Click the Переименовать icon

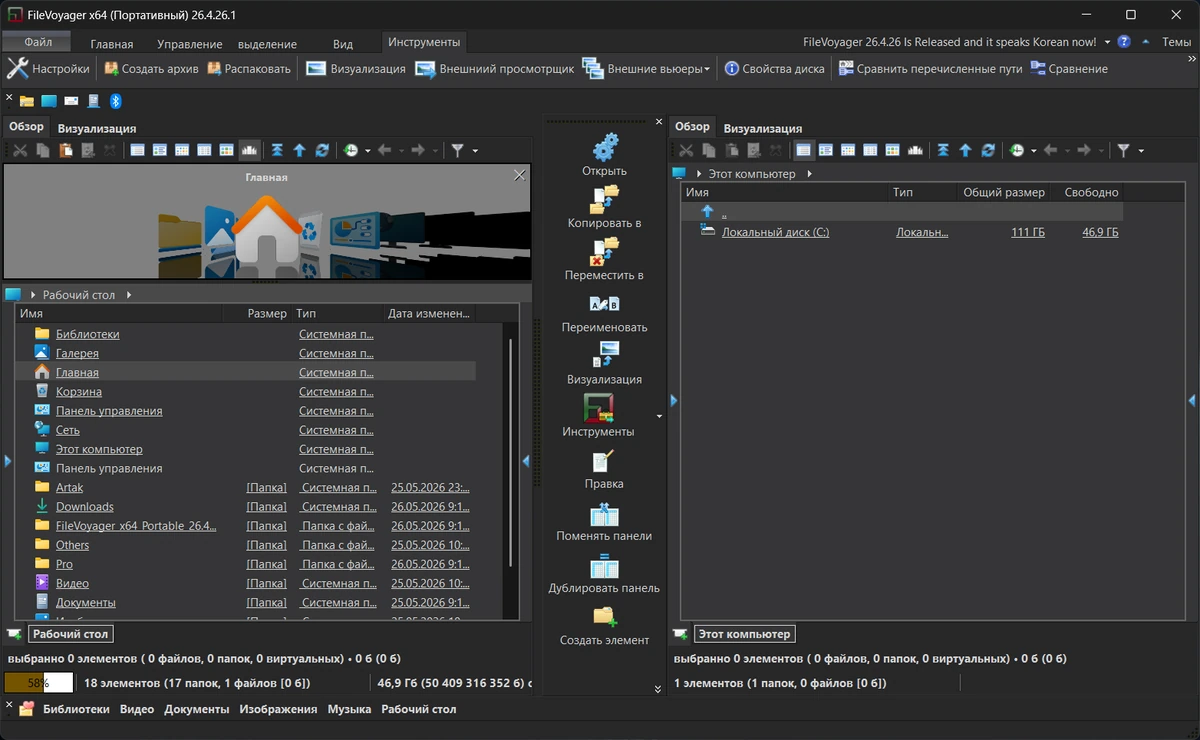pyautogui.click(x=604, y=304)
